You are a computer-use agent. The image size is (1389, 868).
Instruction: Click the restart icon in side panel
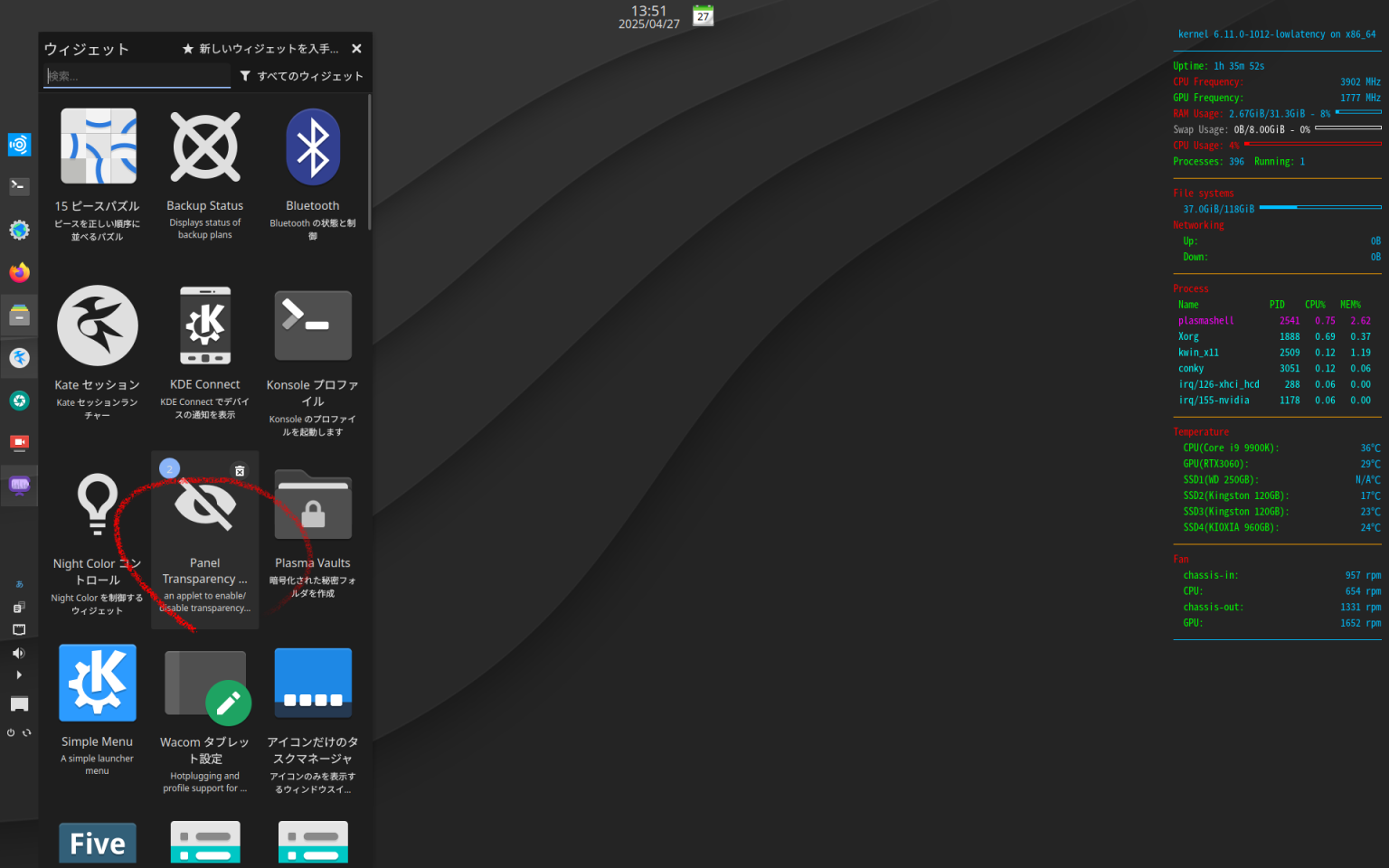click(27, 733)
